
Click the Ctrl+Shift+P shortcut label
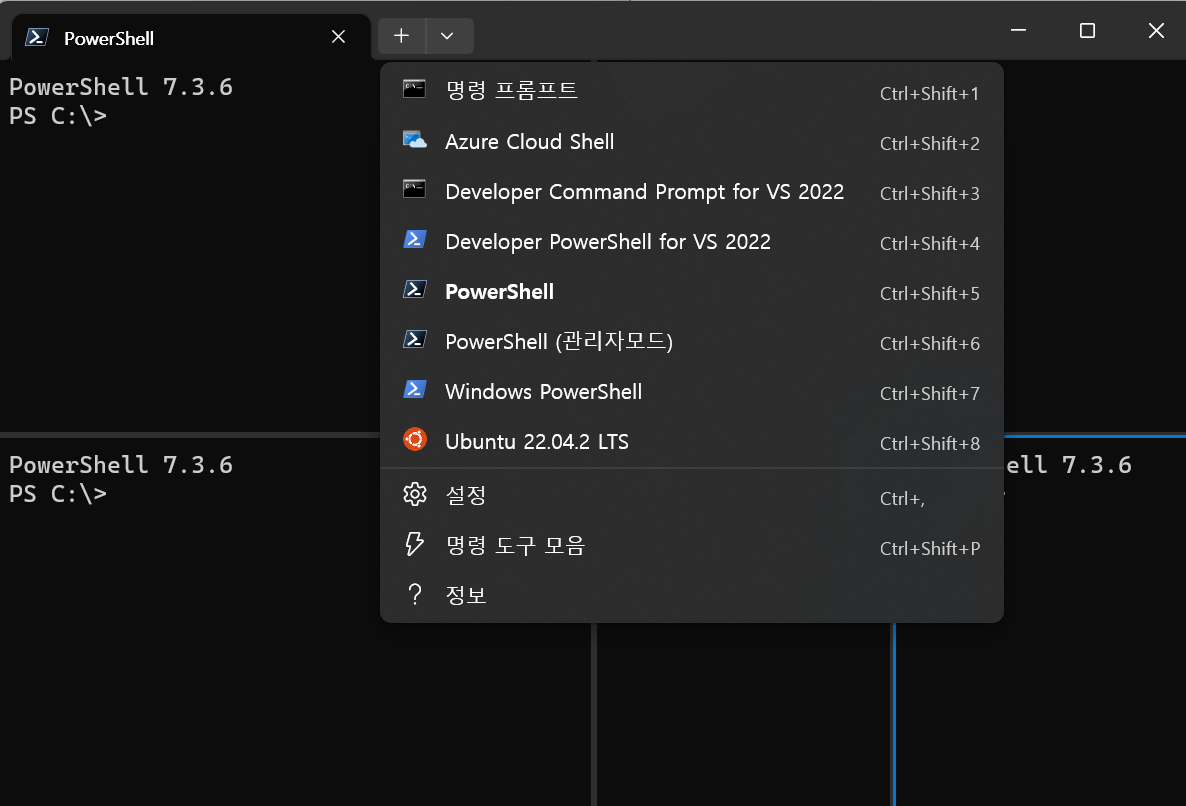coord(930,549)
